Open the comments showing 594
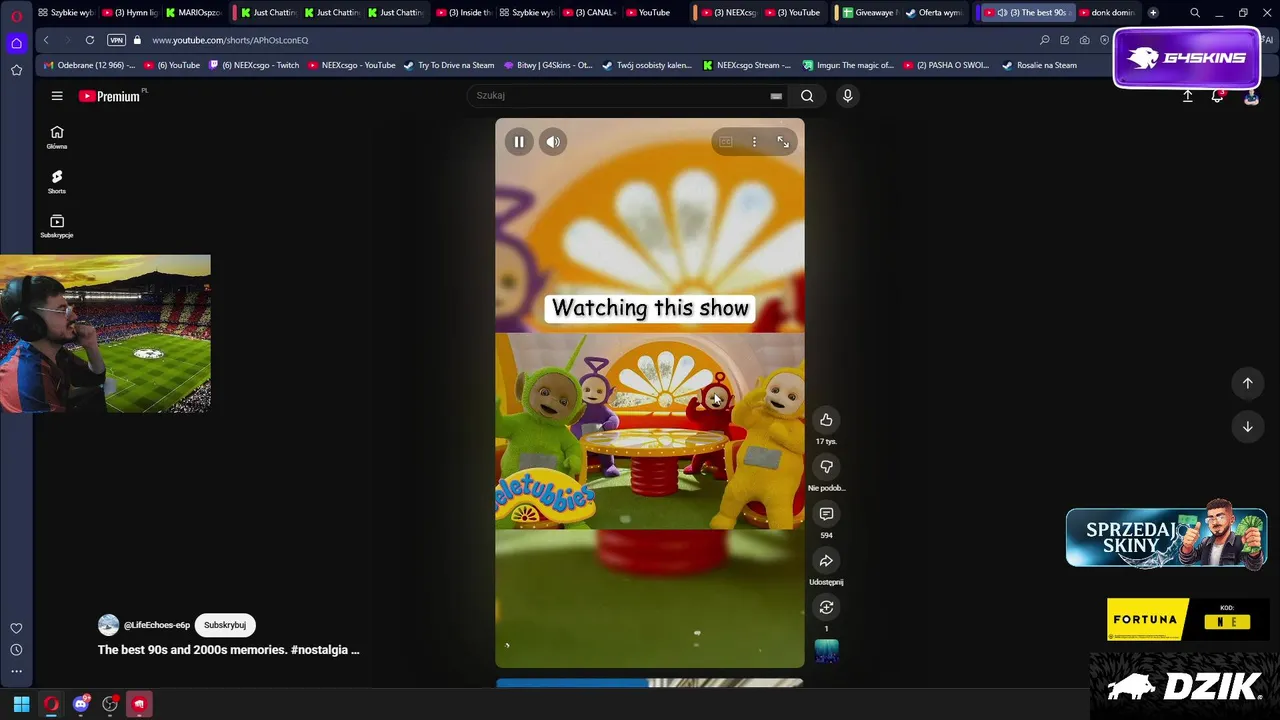Screen dimensions: 1280x720 tap(826, 514)
